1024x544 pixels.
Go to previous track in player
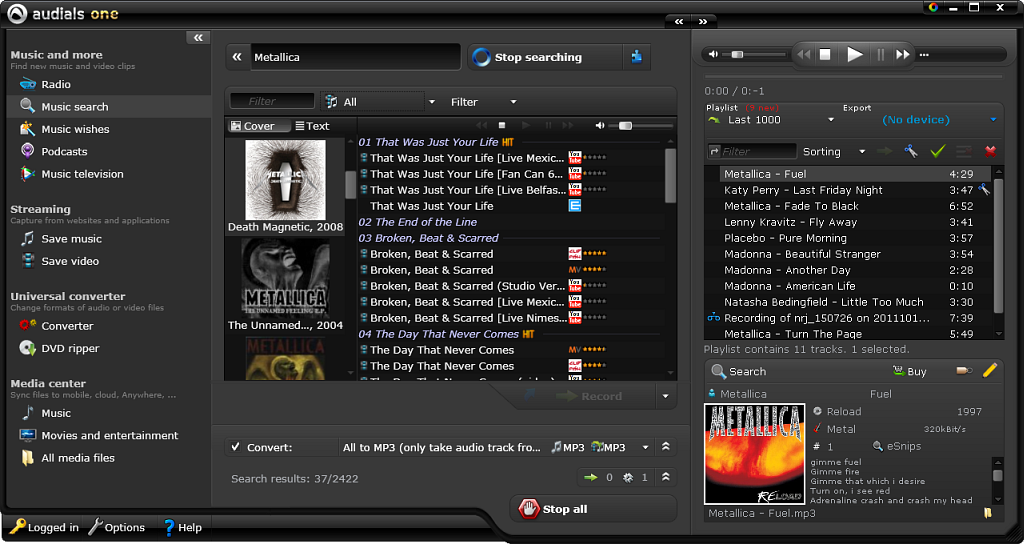804,55
